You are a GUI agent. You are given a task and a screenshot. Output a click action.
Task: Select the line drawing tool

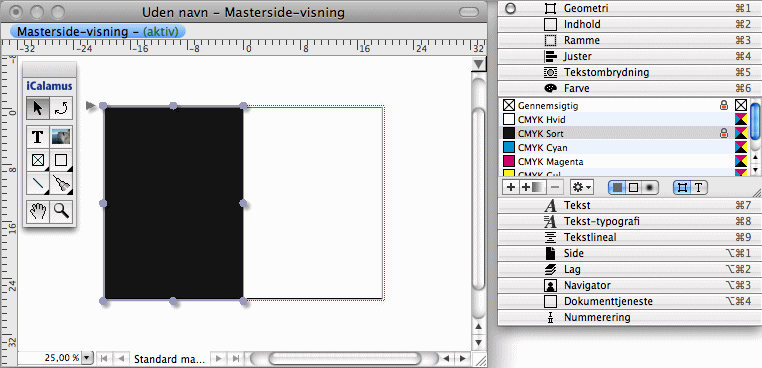point(38,184)
